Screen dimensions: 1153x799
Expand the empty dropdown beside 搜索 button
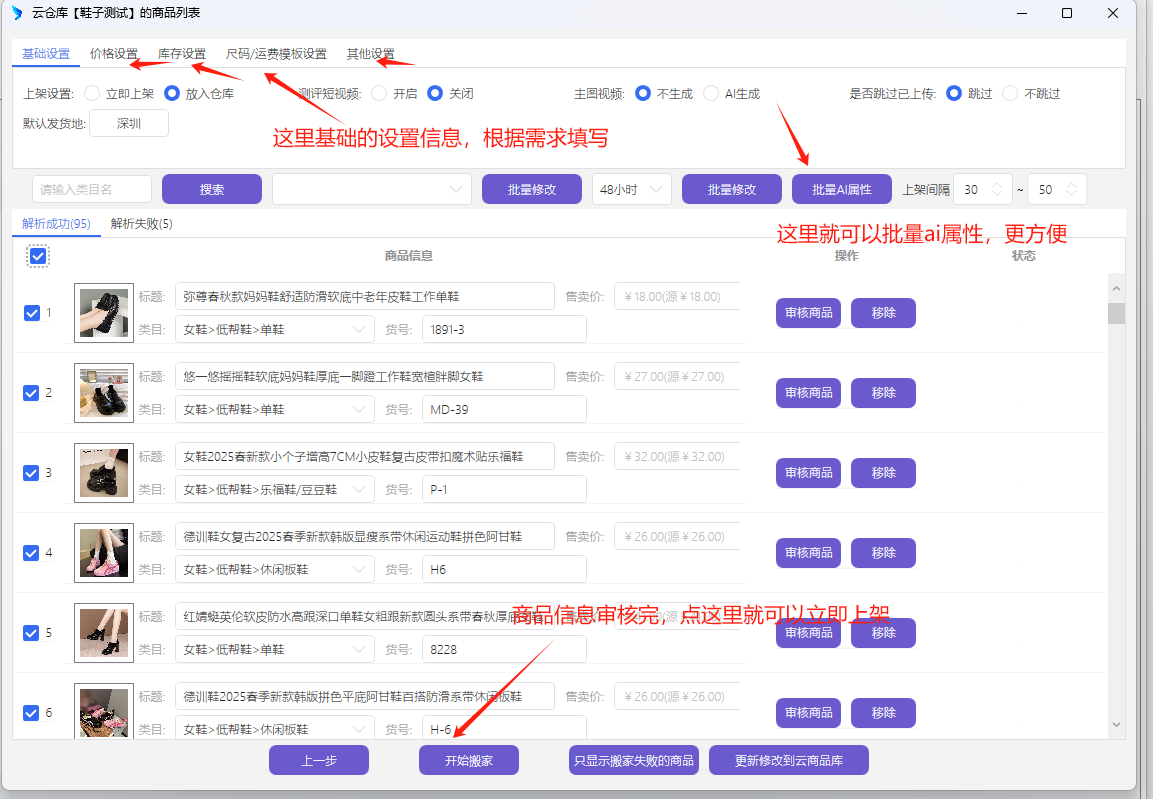pyautogui.click(x=372, y=189)
